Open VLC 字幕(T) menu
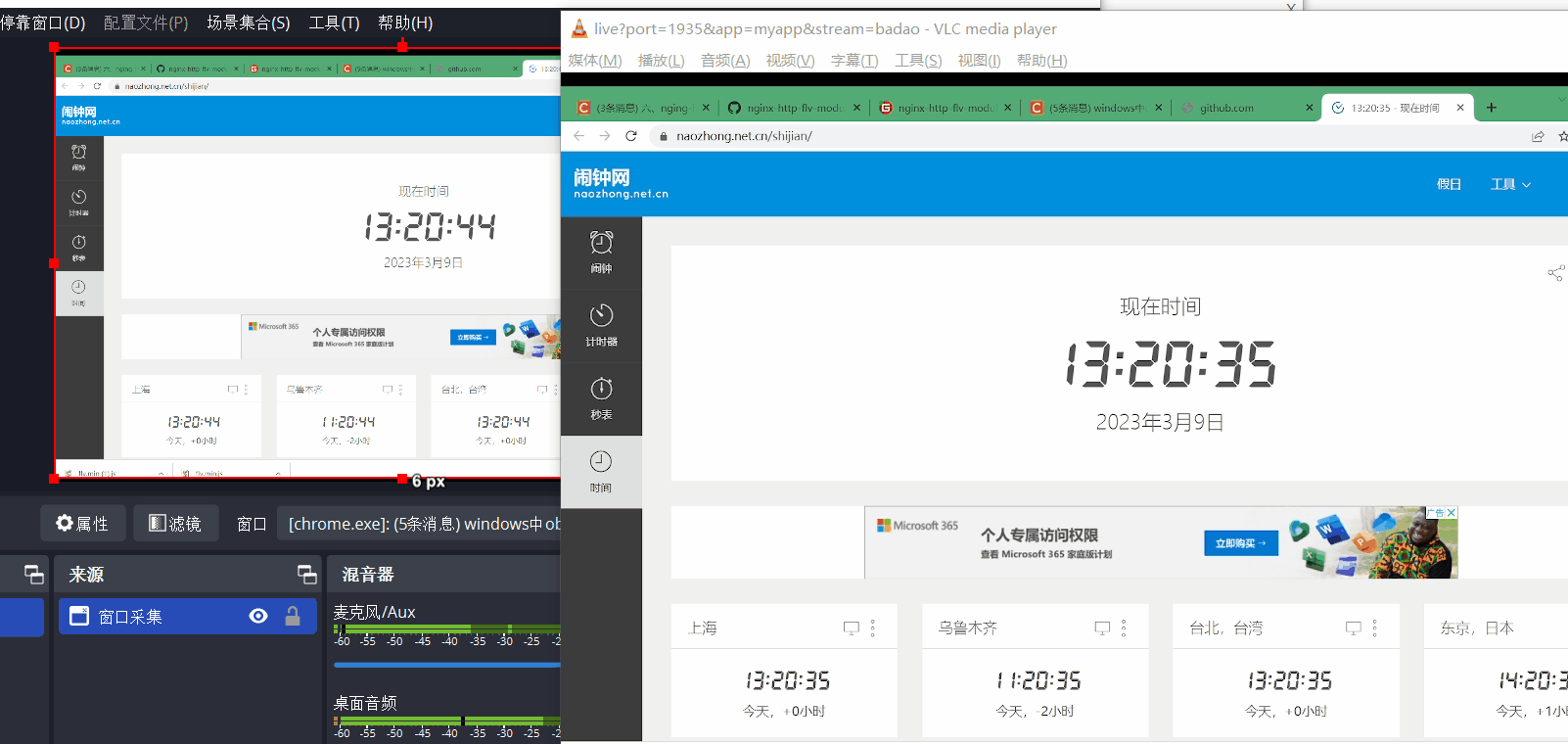1568x744 pixels. click(854, 60)
